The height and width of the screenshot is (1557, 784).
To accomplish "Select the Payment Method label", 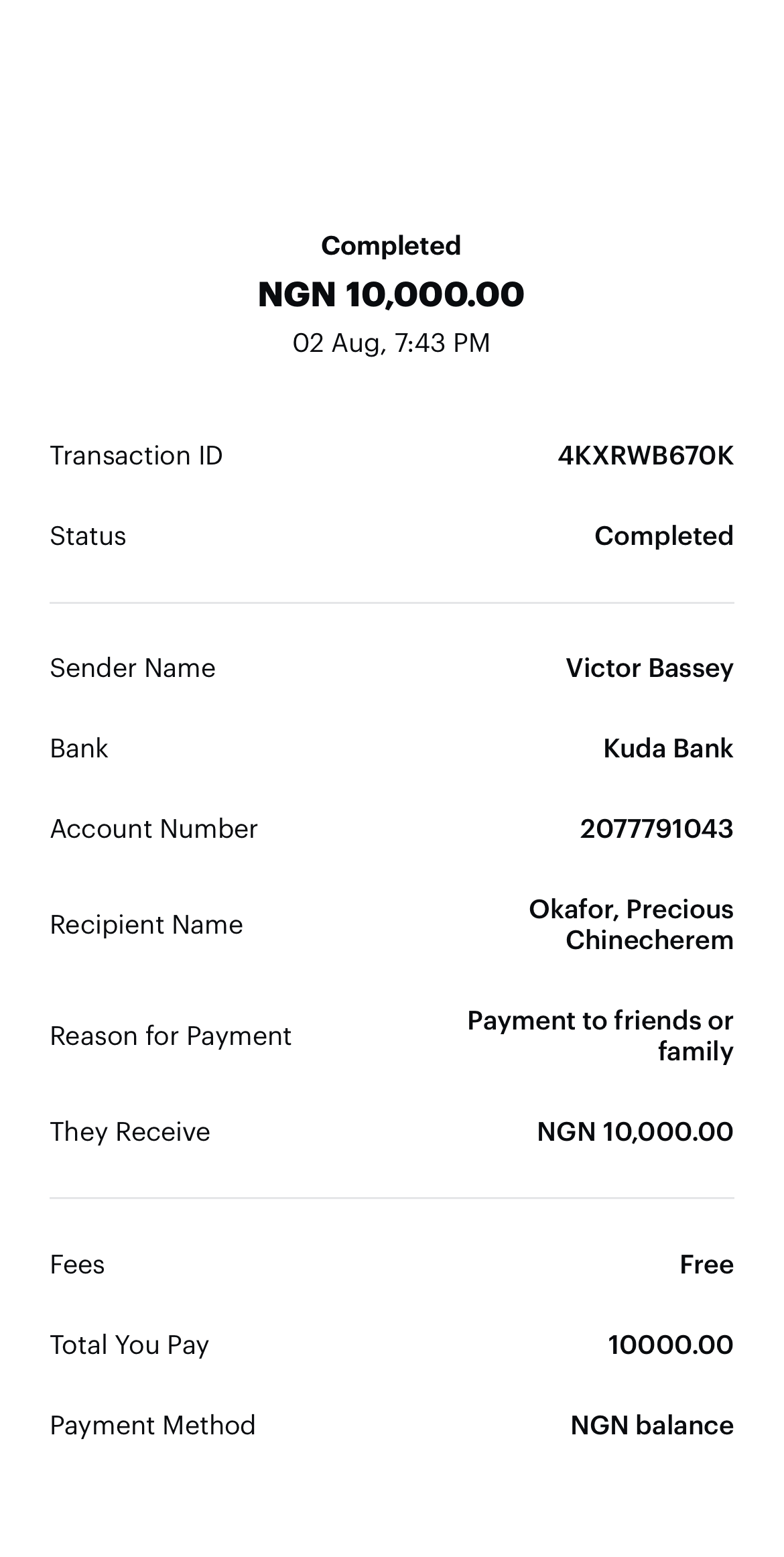I will [153, 1426].
